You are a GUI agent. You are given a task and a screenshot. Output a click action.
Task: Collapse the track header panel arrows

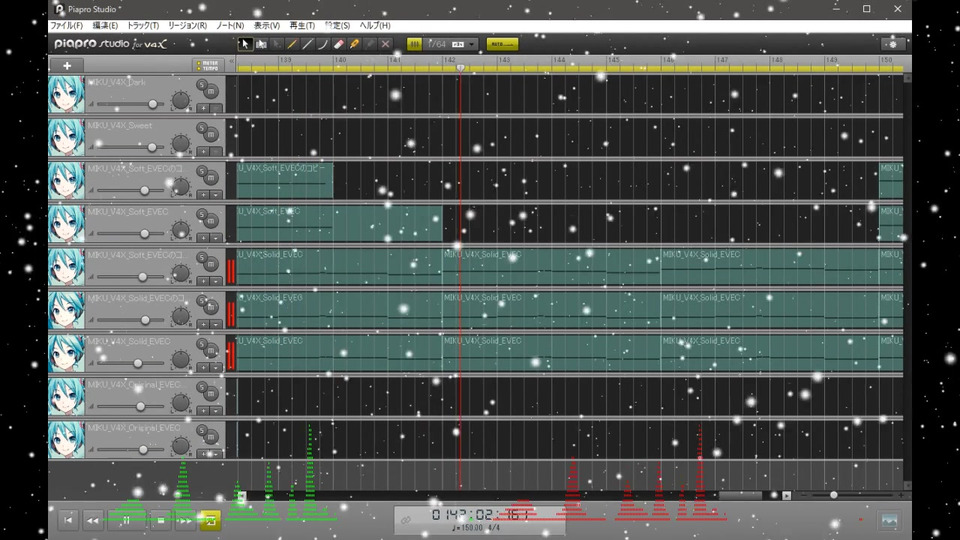(231, 62)
